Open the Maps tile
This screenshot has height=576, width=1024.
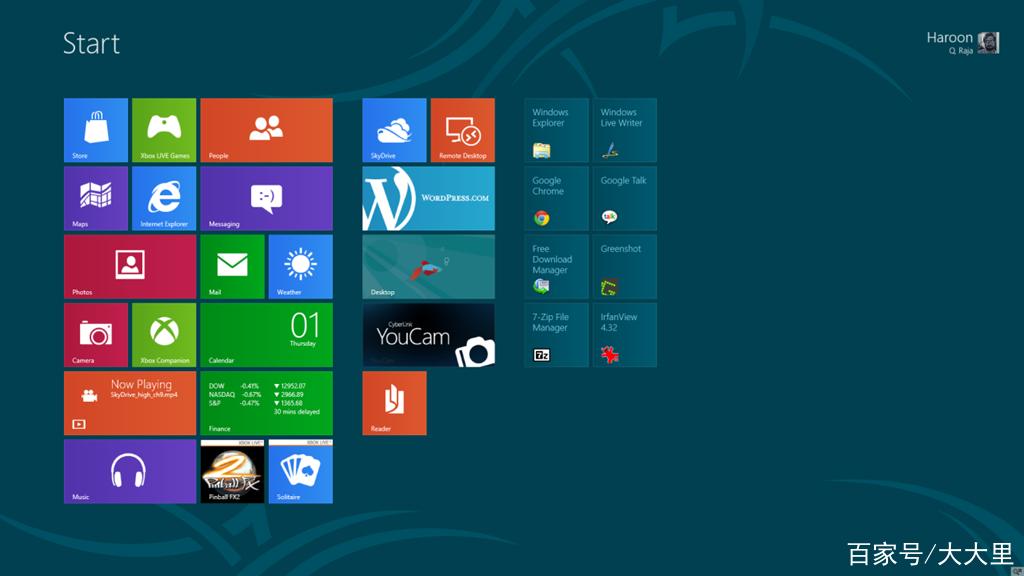coord(96,199)
